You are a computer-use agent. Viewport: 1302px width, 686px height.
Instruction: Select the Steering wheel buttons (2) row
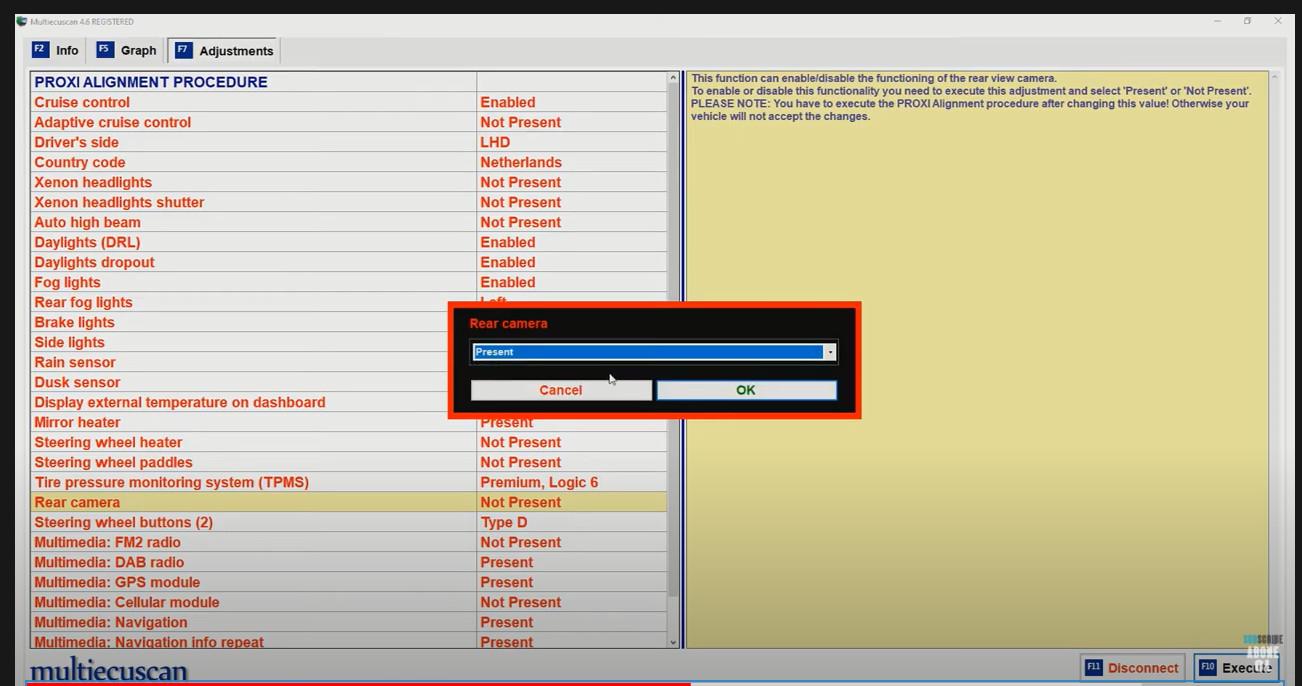point(349,522)
